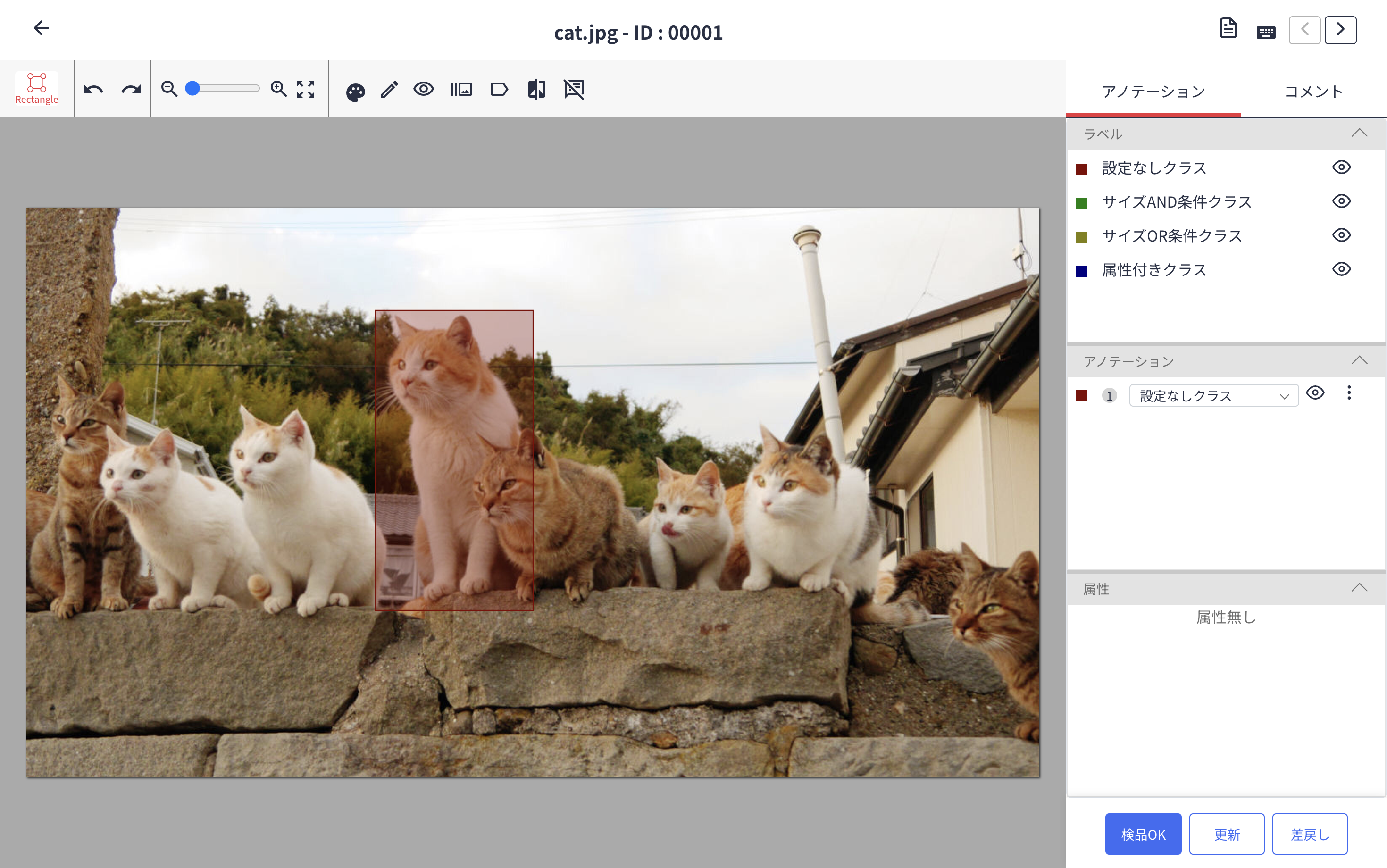Open the color palette icon
This screenshot has height=868, width=1387.
pyautogui.click(x=355, y=92)
